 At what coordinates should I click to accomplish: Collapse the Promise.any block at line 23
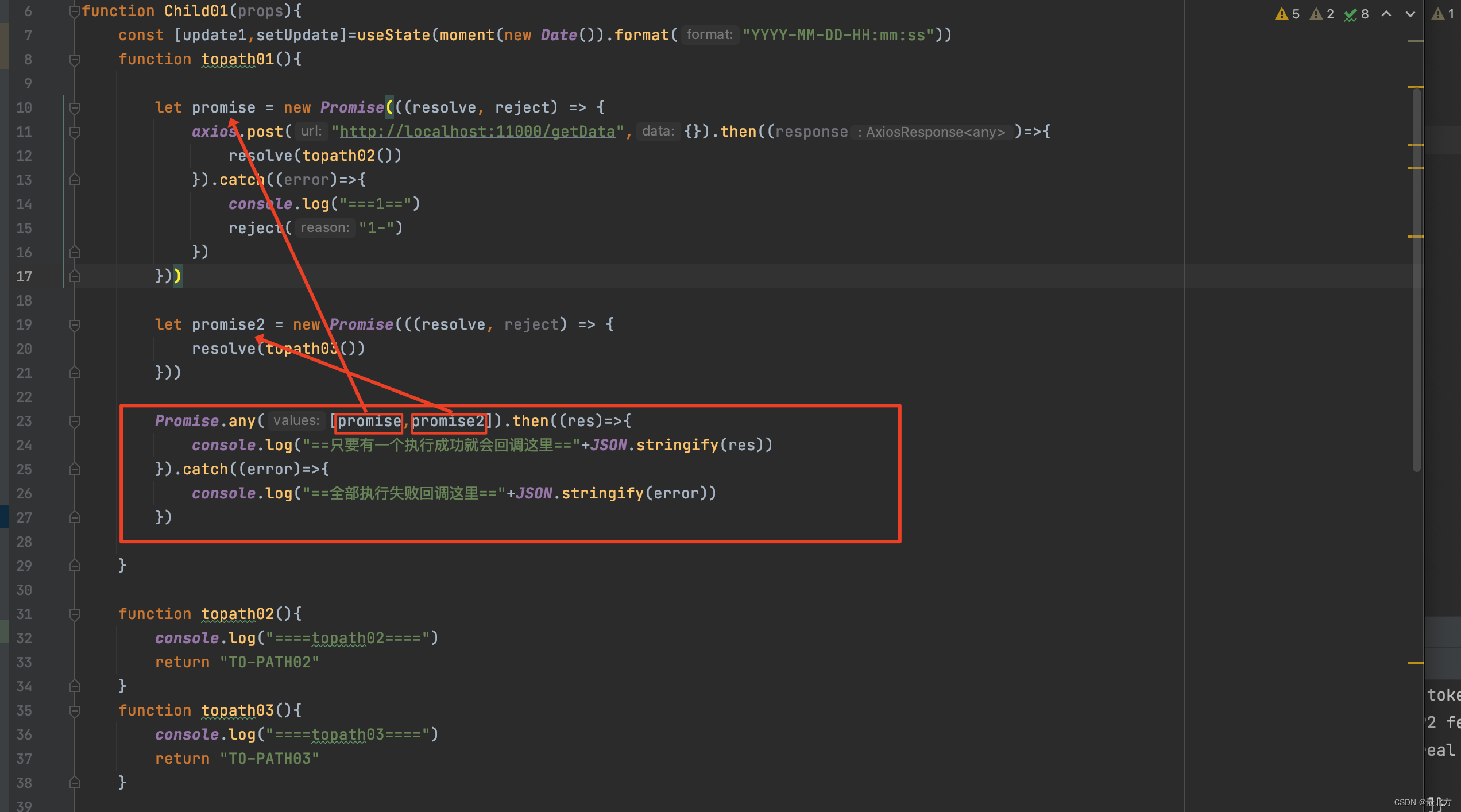click(x=74, y=422)
